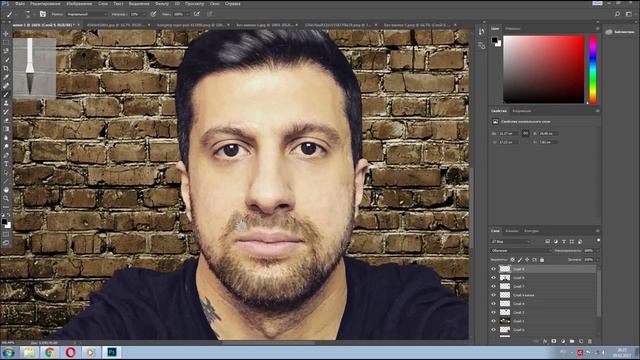Select the Brush tool in toolbox
Image resolution: width=640 pixels, height=360 pixels.
tap(6, 94)
